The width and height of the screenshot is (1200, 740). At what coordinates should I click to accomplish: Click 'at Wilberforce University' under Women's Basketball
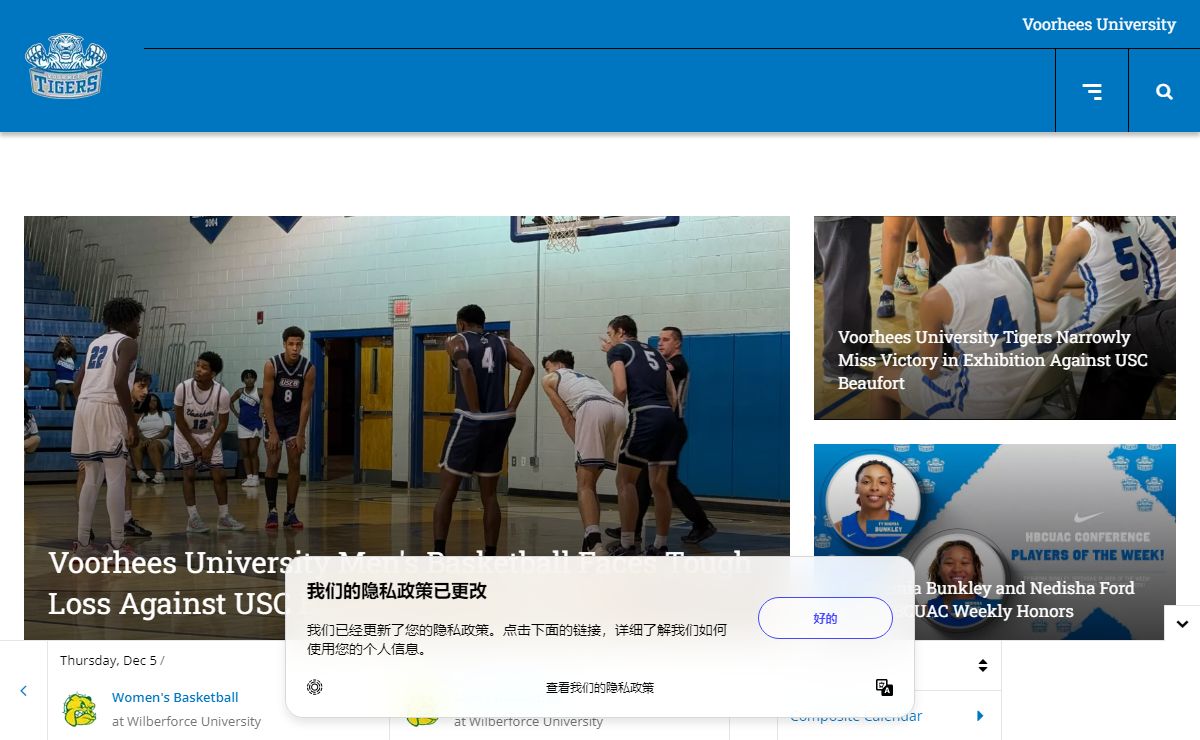(x=186, y=721)
